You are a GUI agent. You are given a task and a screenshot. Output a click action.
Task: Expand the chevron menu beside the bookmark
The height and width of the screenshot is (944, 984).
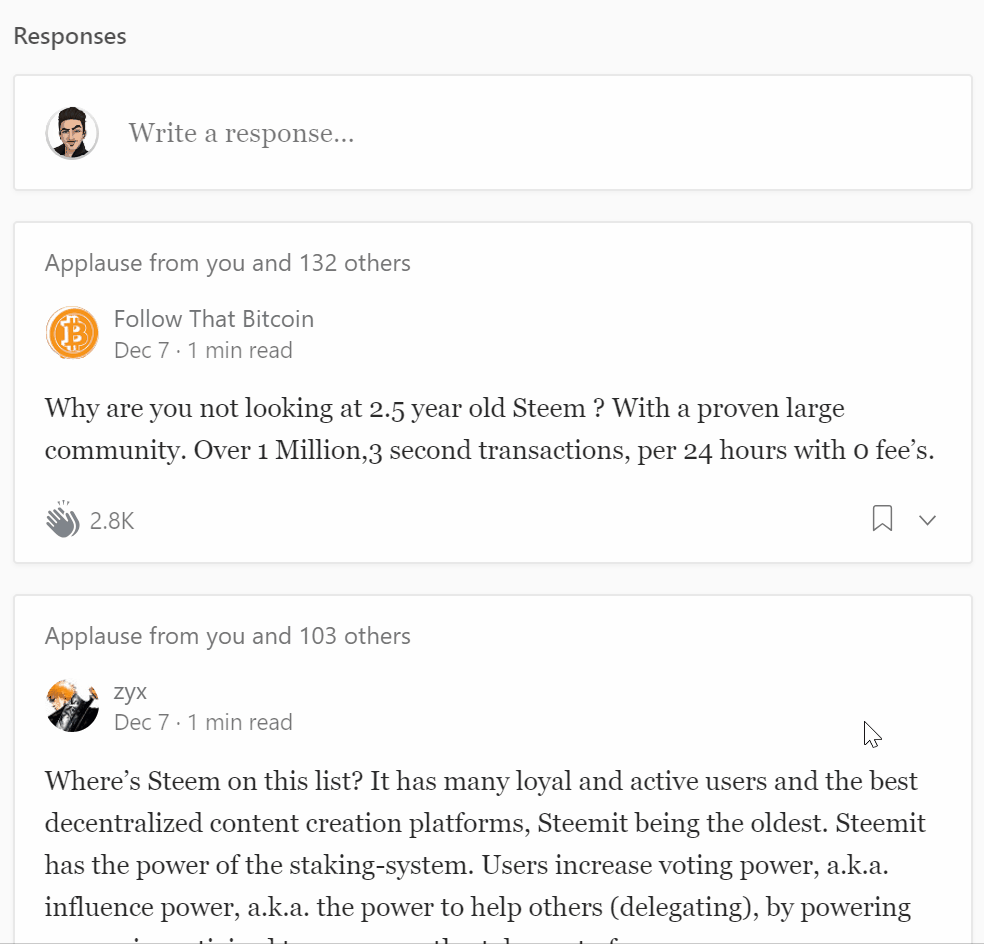[928, 520]
